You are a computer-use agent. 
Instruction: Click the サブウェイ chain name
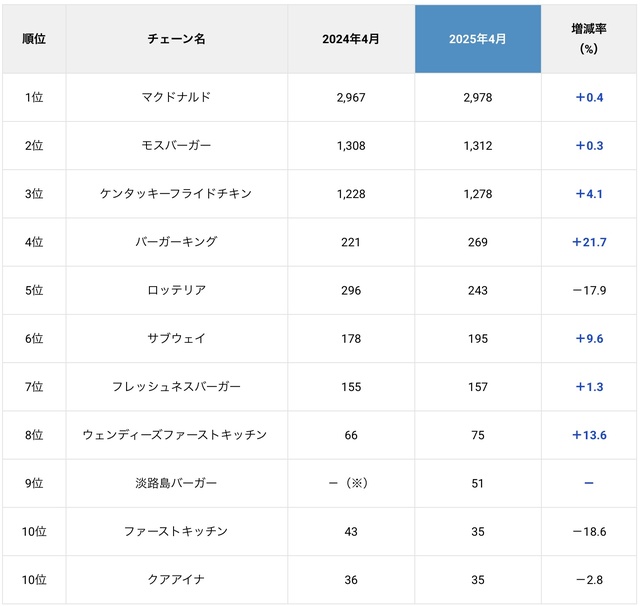tap(176, 338)
